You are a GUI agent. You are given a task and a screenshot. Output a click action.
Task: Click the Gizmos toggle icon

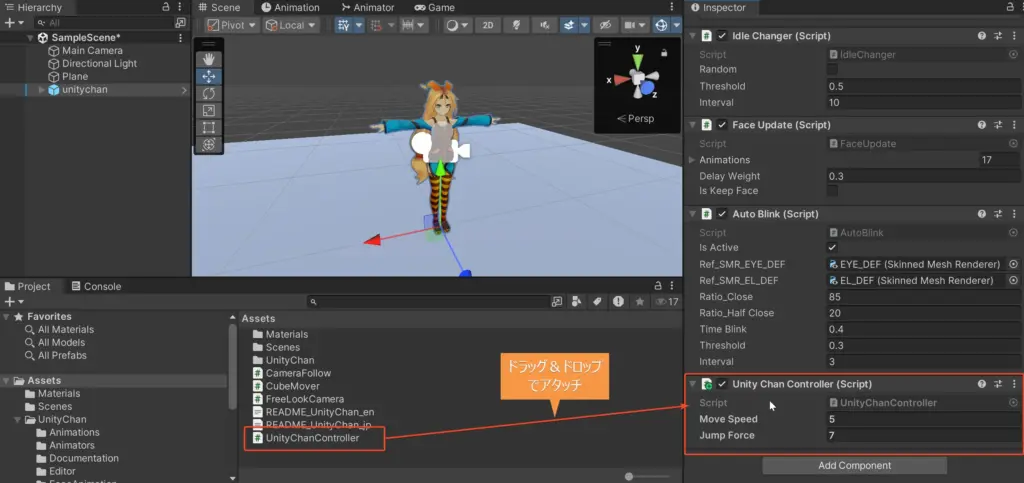[662, 25]
